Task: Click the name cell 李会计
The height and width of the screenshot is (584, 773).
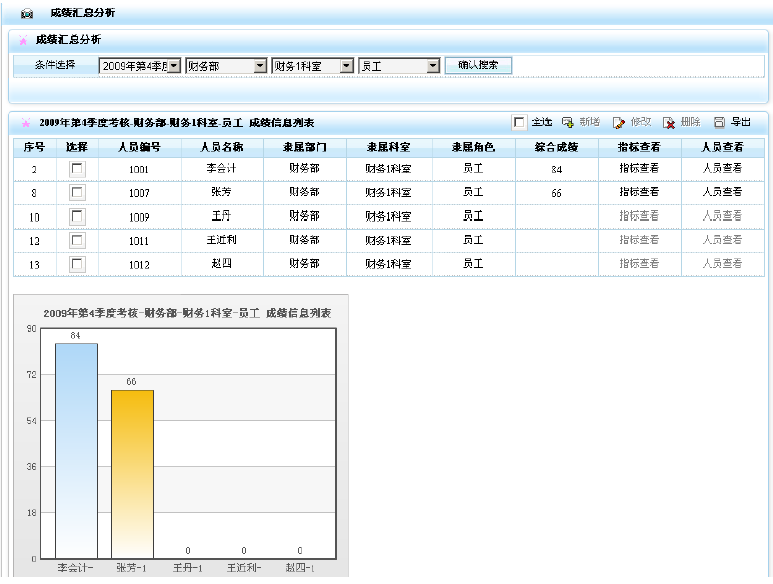Action: [x=221, y=169]
